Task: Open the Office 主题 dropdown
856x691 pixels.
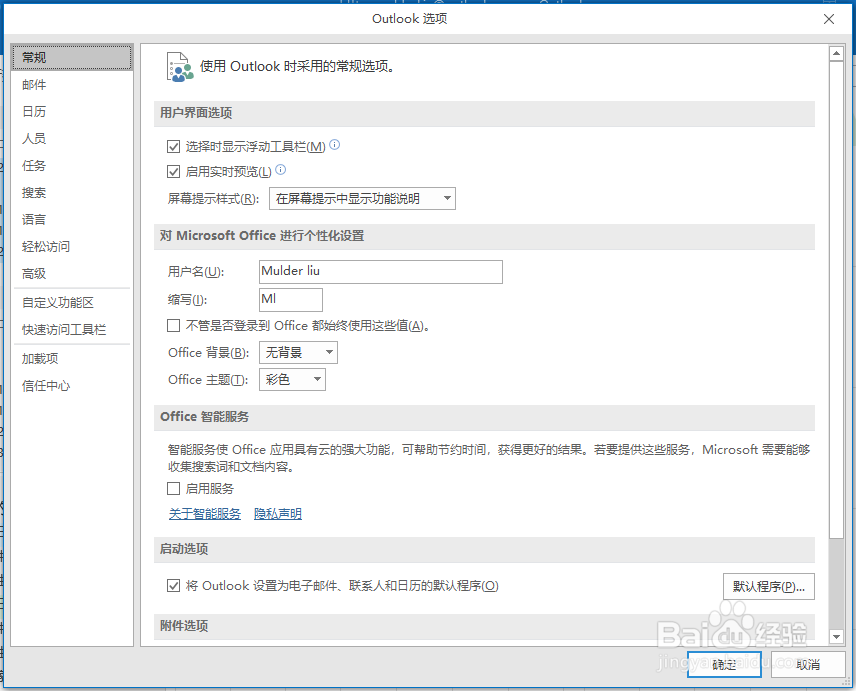Action: (x=292, y=379)
